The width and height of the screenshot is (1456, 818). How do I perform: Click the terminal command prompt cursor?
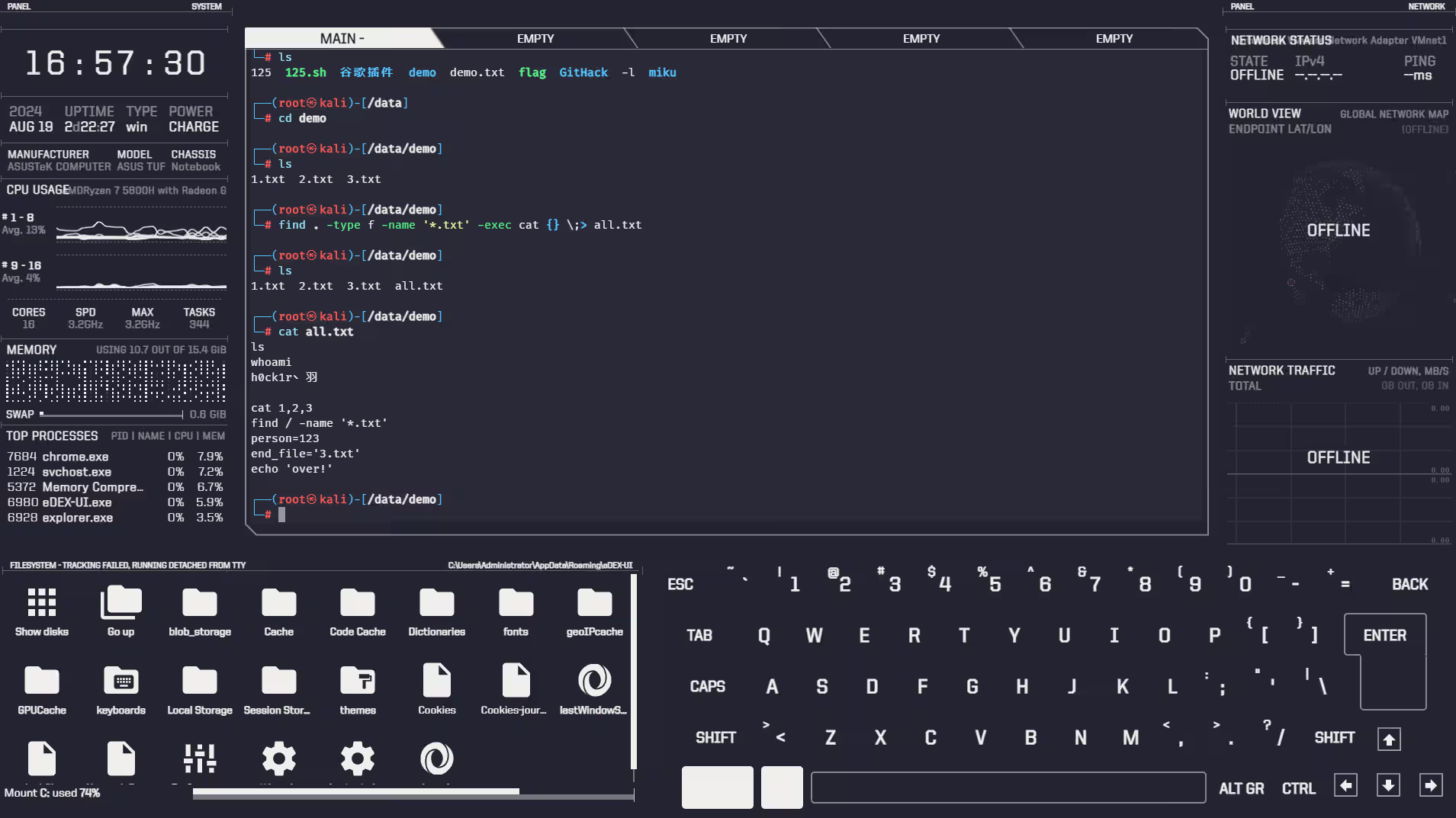click(x=281, y=515)
